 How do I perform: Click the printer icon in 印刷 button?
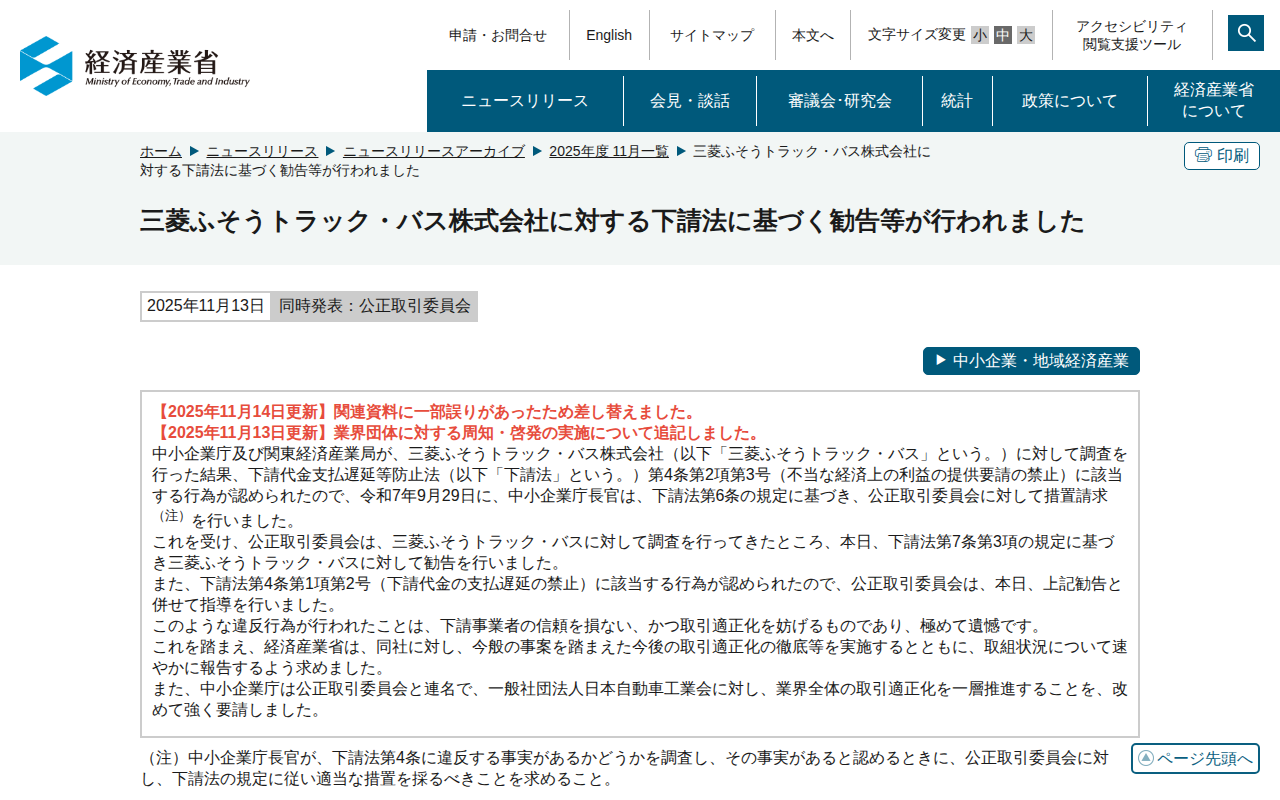pyautogui.click(x=1203, y=155)
